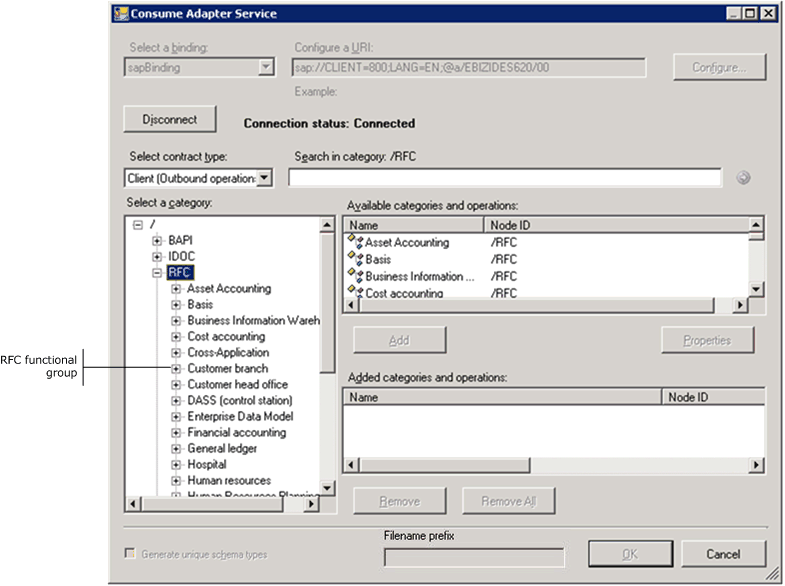The height and width of the screenshot is (586, 785).
Task: Click the Cost accounting row icon in available list
Action: 355,292
